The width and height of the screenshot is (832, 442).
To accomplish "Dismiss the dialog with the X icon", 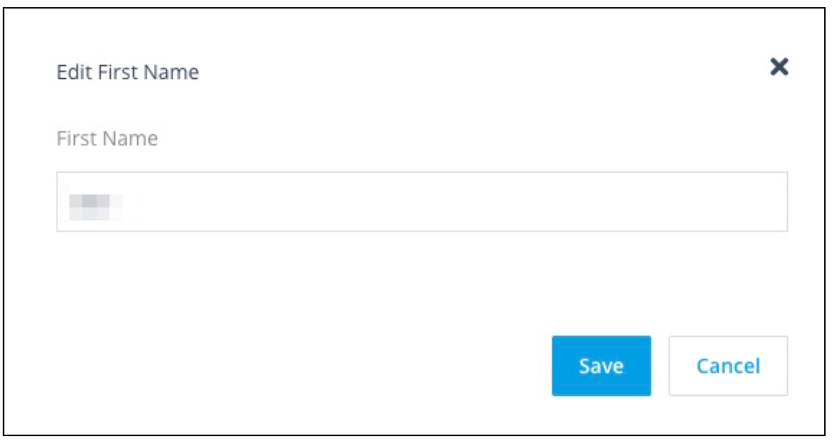I will click(x=779, y=67).
